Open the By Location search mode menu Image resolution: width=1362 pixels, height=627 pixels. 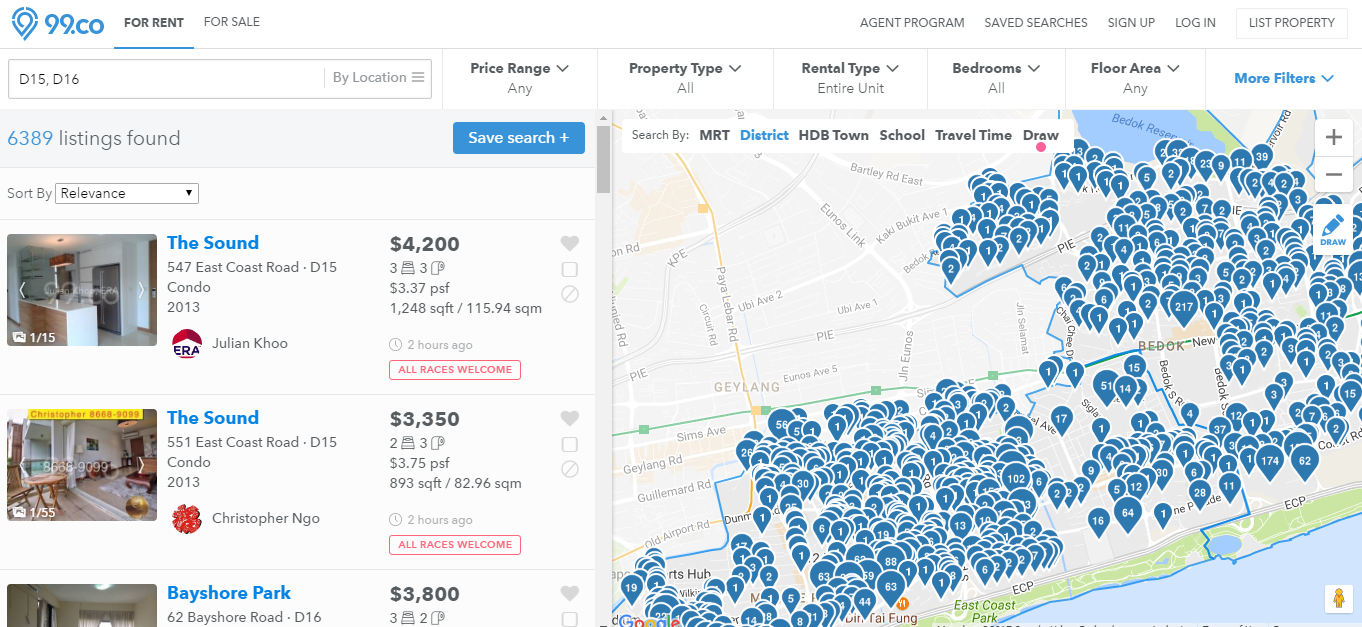tap(378, 78)
